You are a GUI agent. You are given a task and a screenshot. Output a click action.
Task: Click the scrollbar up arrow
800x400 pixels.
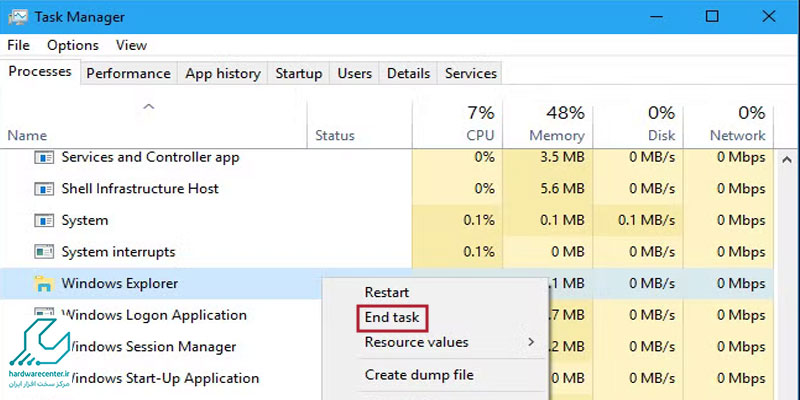click(787, 160)
